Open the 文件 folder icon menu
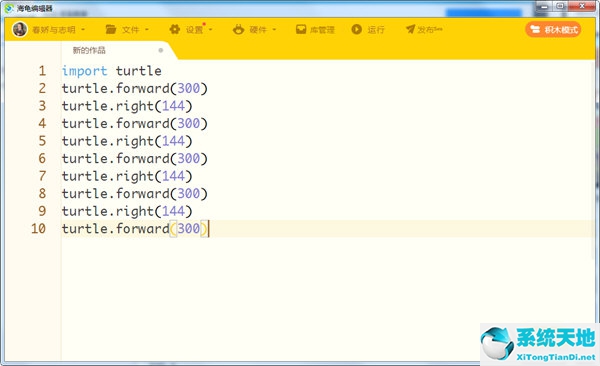600x366 pixels. coord(111,29)
